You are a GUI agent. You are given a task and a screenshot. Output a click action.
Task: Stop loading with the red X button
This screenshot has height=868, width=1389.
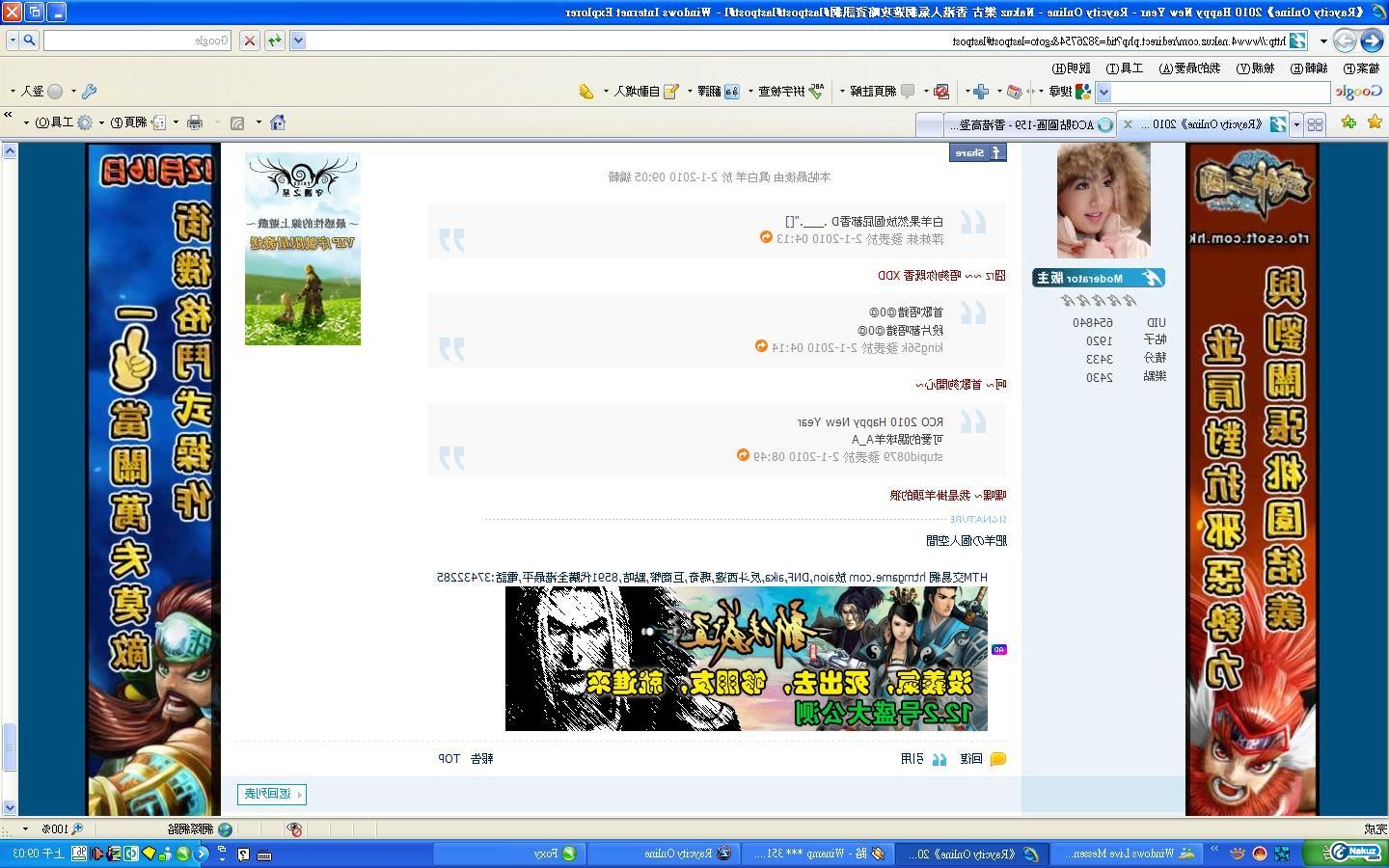click(x=250, y=41)
